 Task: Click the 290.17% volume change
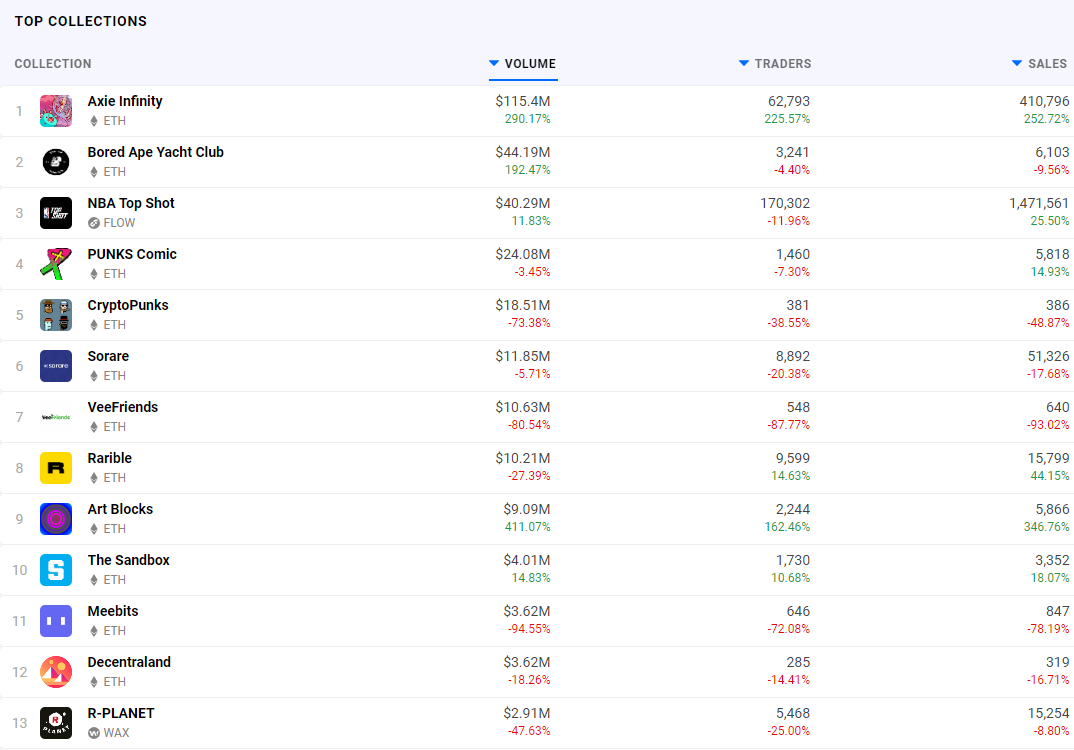click(x=527, y=119)
